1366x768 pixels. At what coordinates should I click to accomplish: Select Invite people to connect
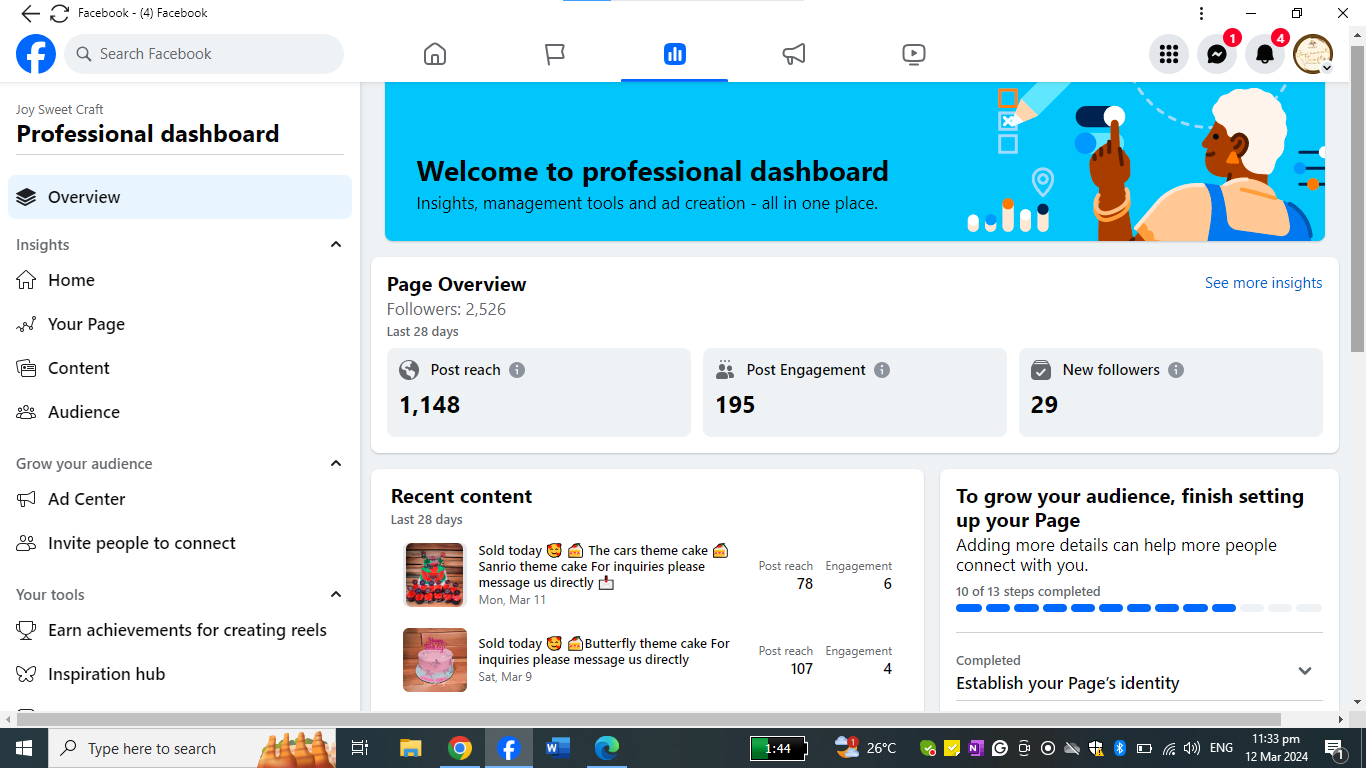[x=180, y=543]
